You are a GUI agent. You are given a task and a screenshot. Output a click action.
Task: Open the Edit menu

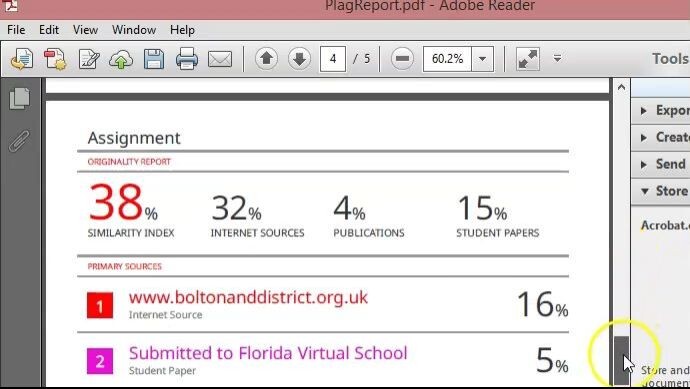coord(49,30)
